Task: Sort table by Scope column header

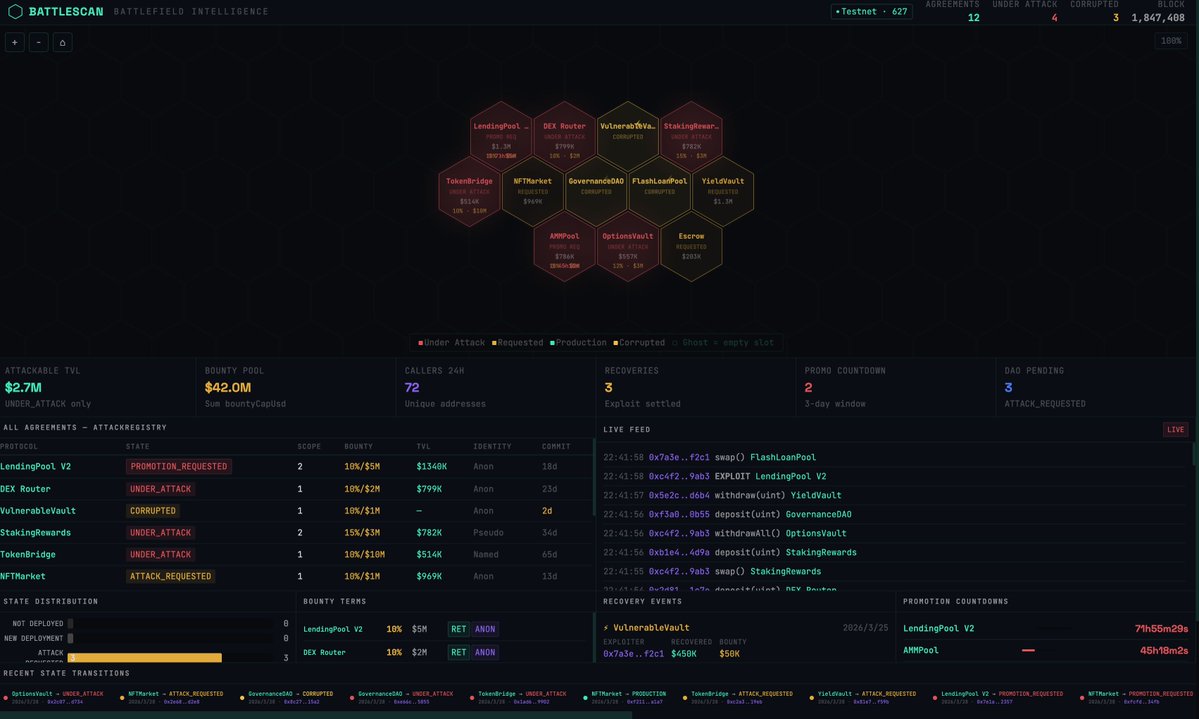Action: point(309,447)
